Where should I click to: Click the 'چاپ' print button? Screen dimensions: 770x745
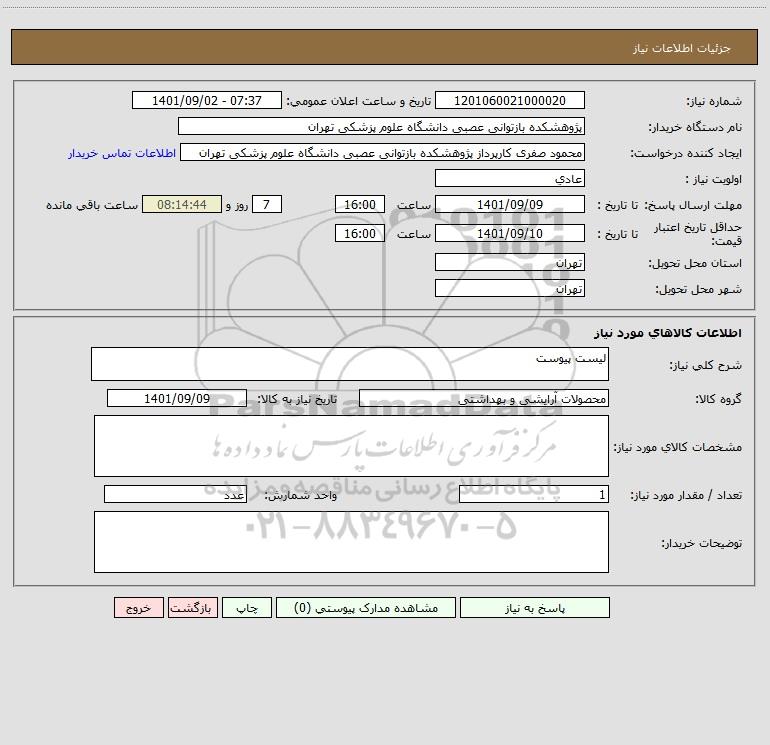click(x=247, y=607)
